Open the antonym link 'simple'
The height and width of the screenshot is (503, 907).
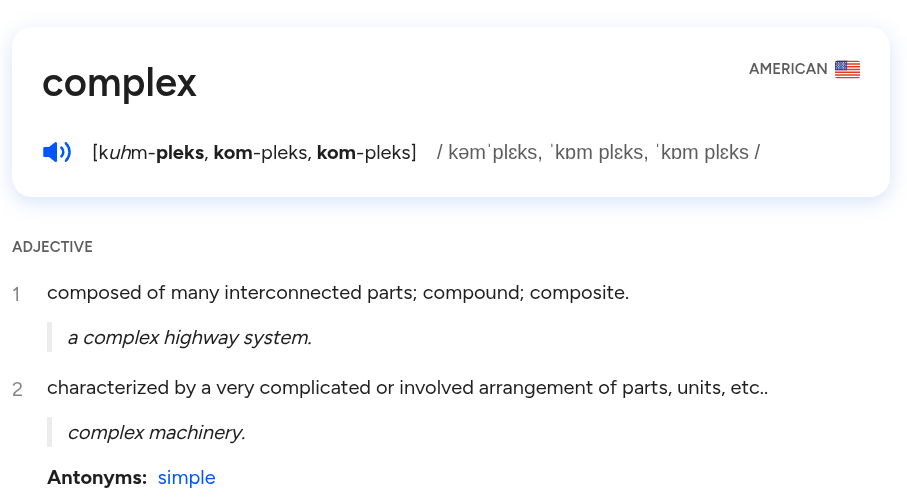click(186, 478)
